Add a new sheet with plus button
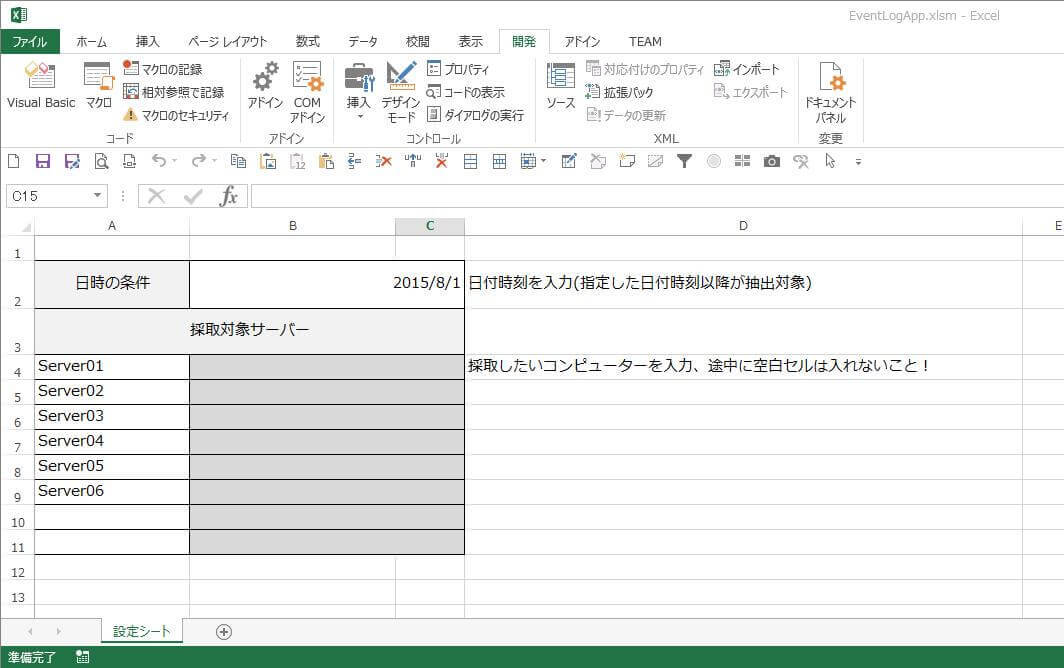Viewport: 1064px width, 668px height. click(x=224, y=631)
